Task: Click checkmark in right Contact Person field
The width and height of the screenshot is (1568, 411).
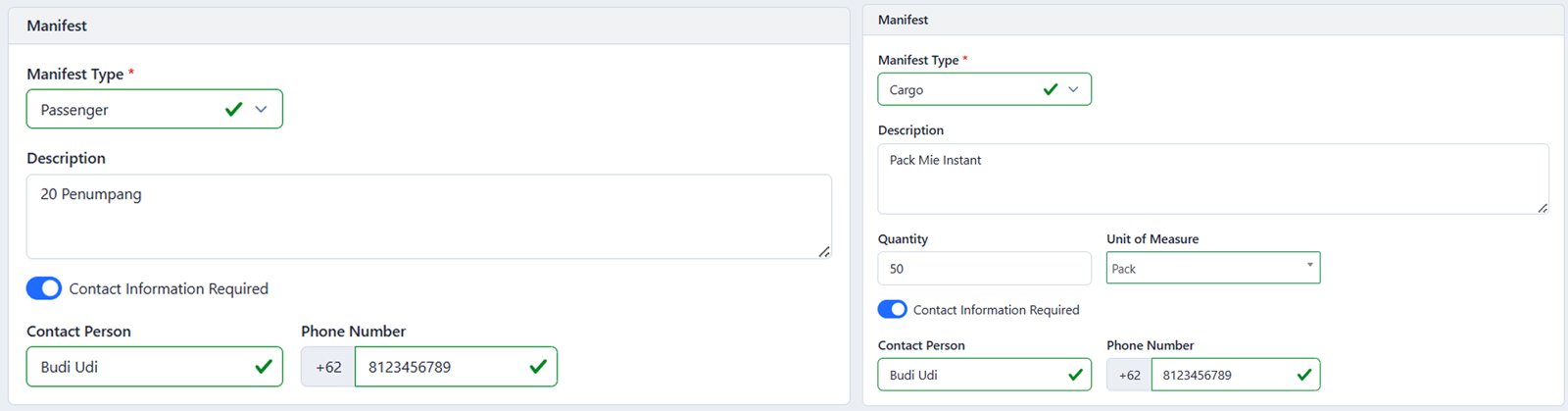Action: click(1075, 375)
